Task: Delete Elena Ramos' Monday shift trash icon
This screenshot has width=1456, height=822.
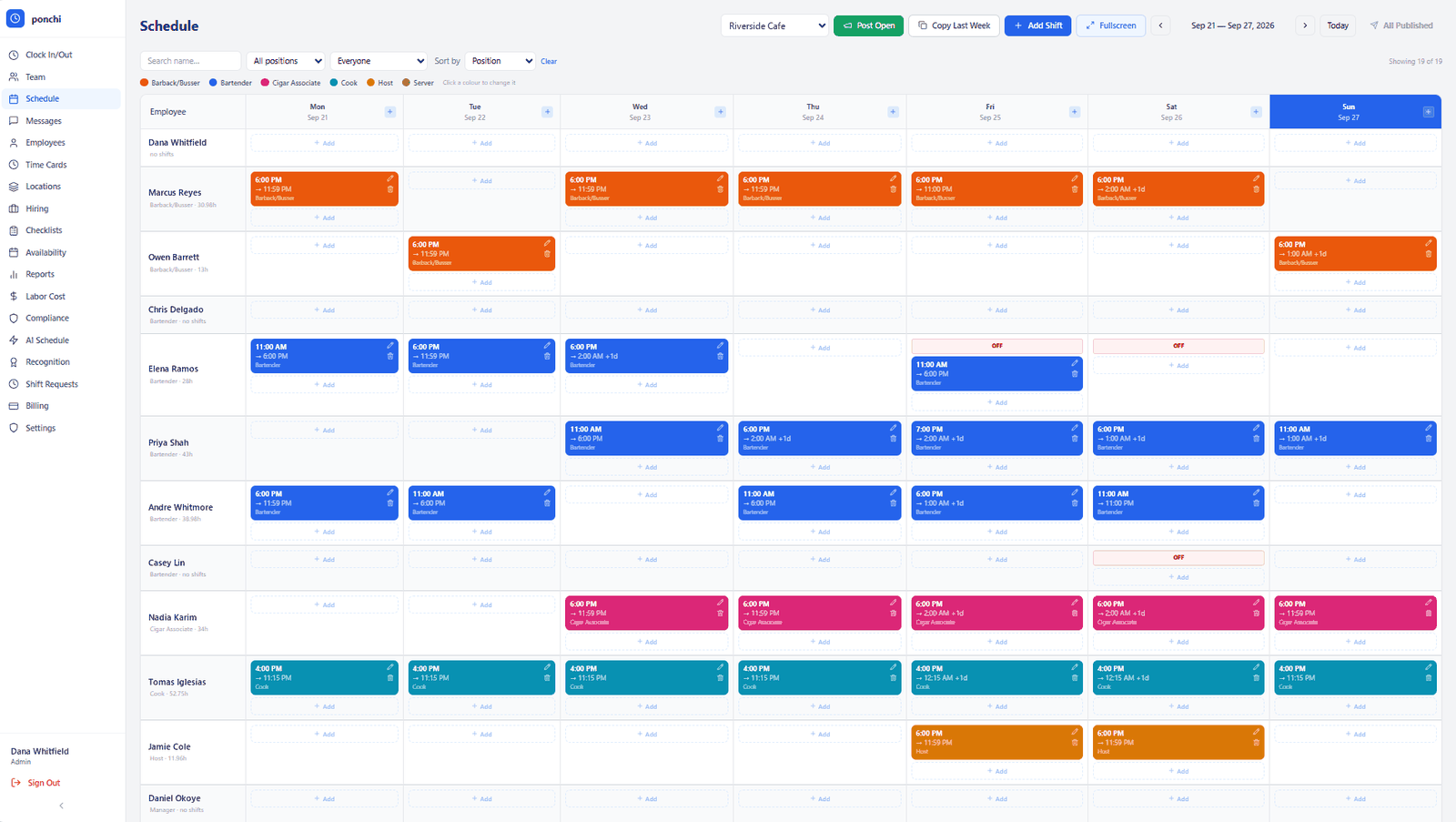Action: pyautogui.click(x=390, y=356)
